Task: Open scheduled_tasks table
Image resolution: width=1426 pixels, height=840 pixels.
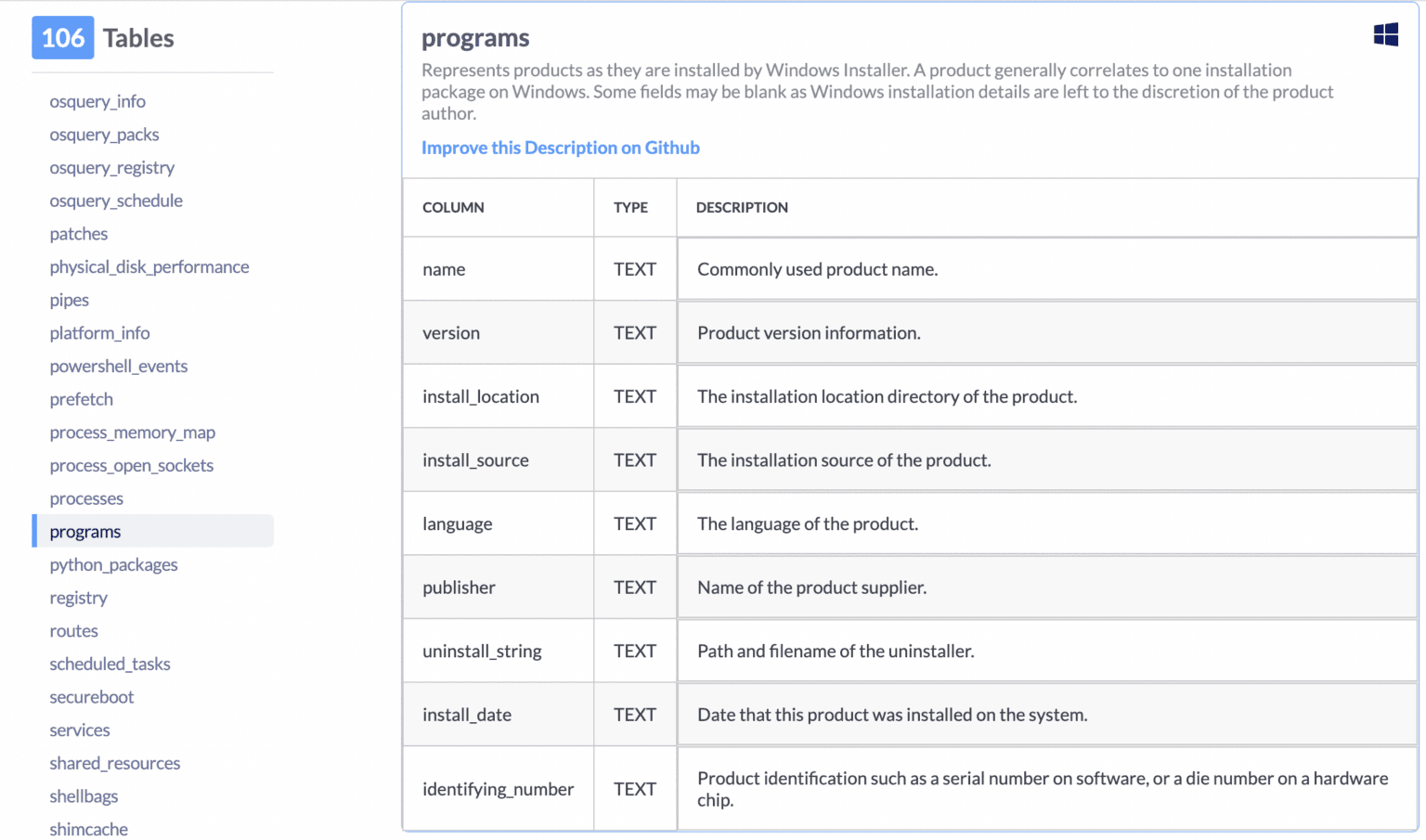Action: click(110, 665)
